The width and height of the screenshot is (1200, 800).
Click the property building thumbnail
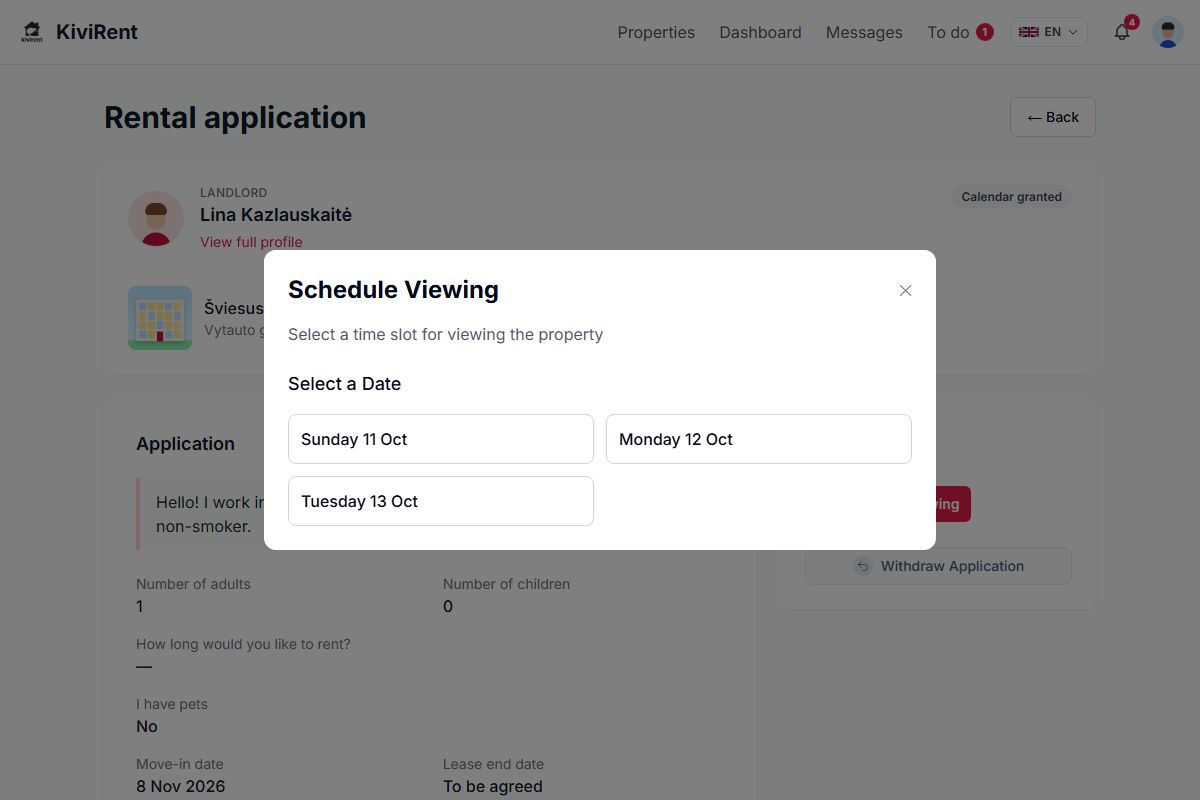tap(160, 318)
